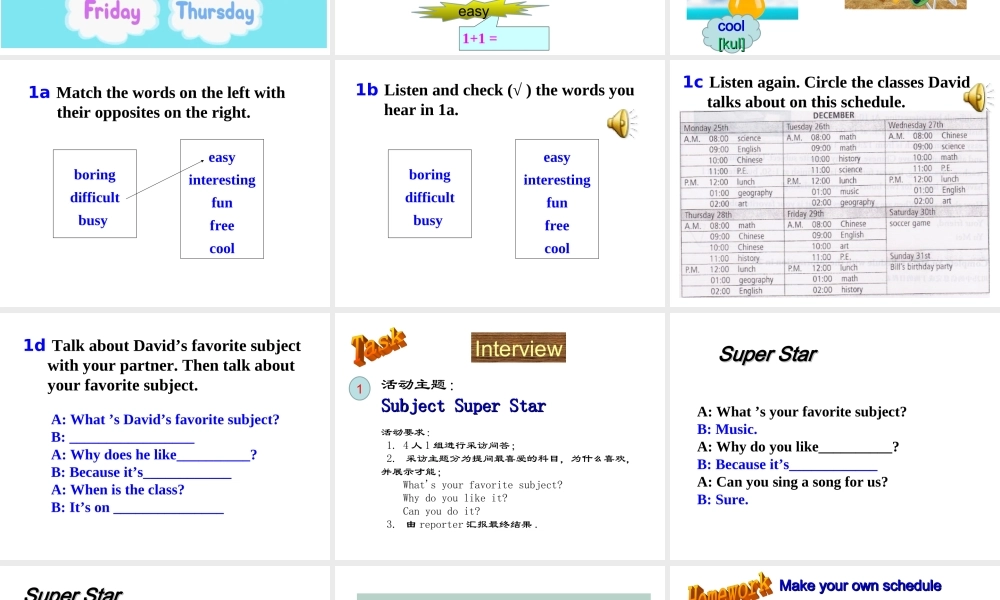Image resolution: width=1000 pixels, height=600 pixels.
Task: Click the Thursday cloud text
Action: 215,11
